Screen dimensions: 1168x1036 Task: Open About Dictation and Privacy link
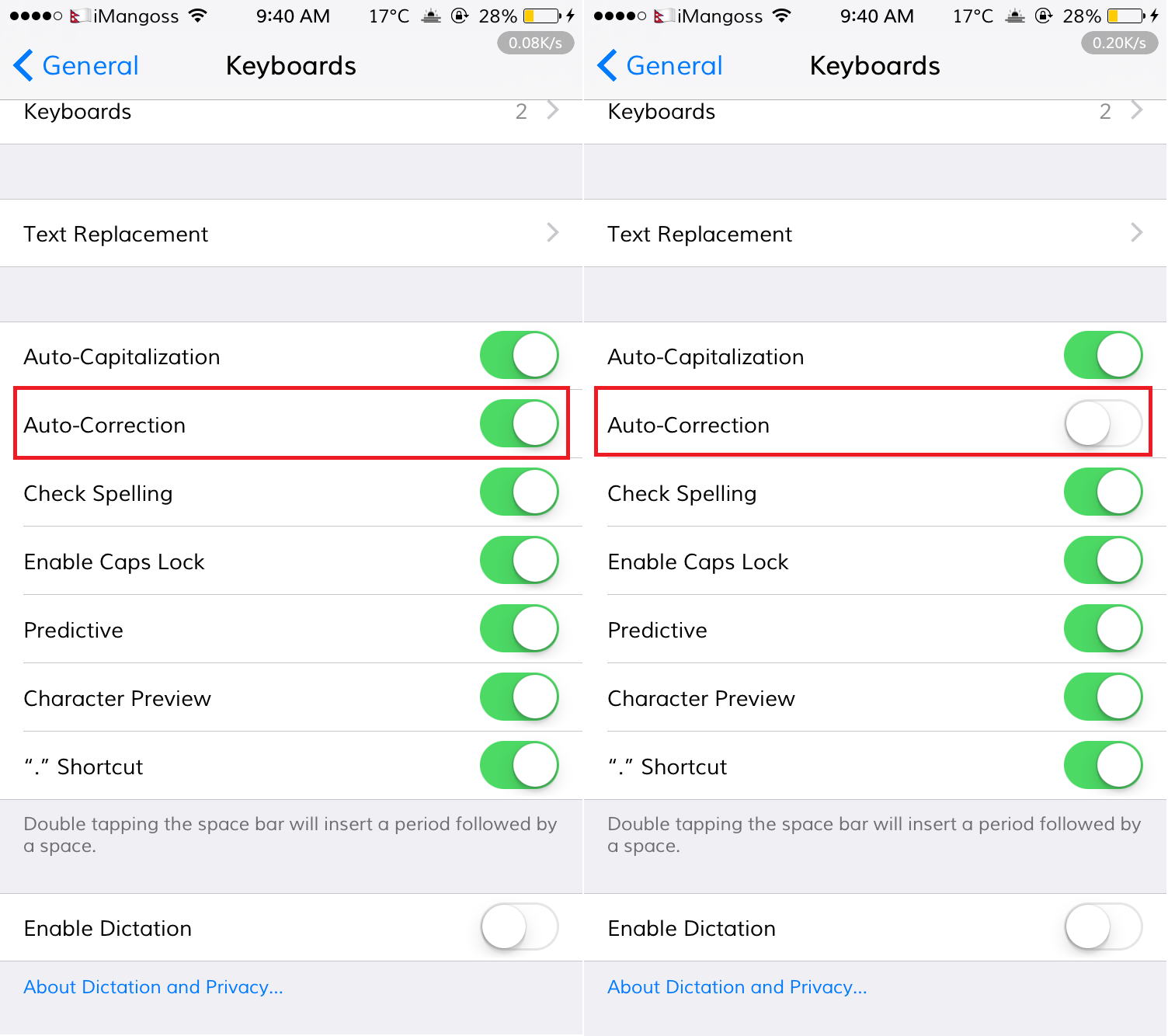point(153,986)
